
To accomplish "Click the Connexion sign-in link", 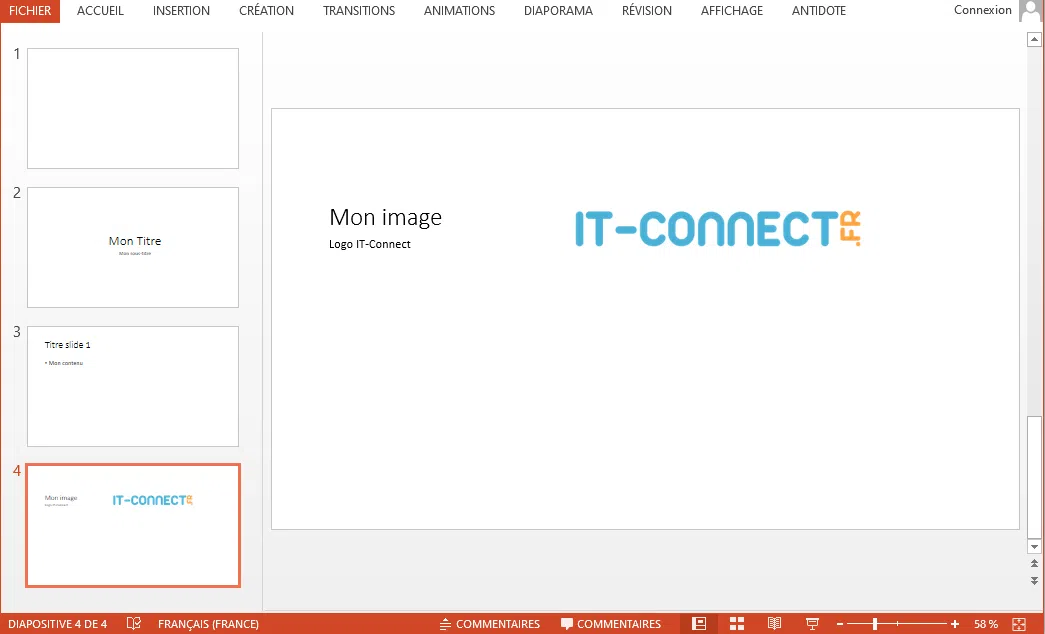I will (982, 10).
